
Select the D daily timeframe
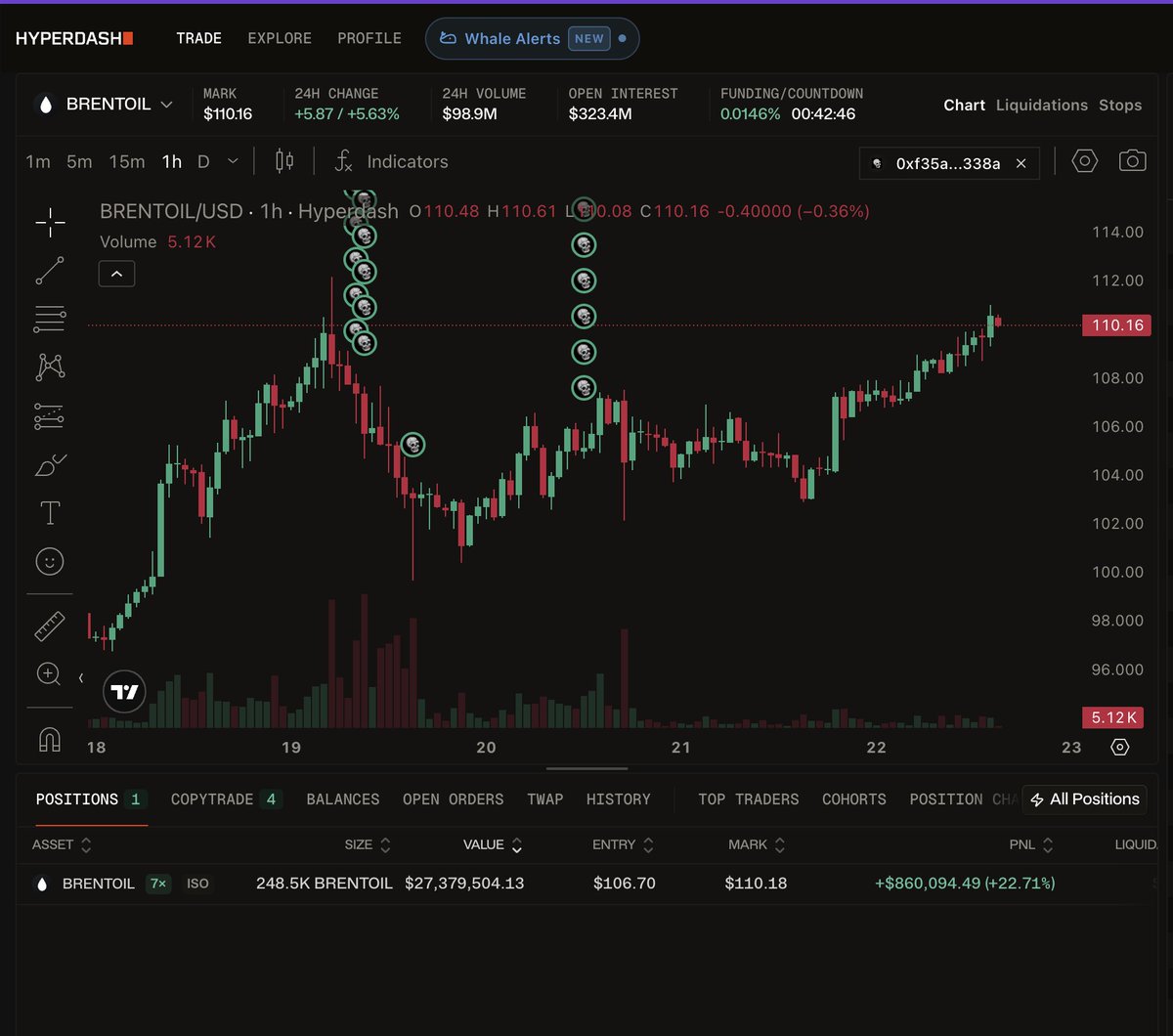click(x=203, y=161)
